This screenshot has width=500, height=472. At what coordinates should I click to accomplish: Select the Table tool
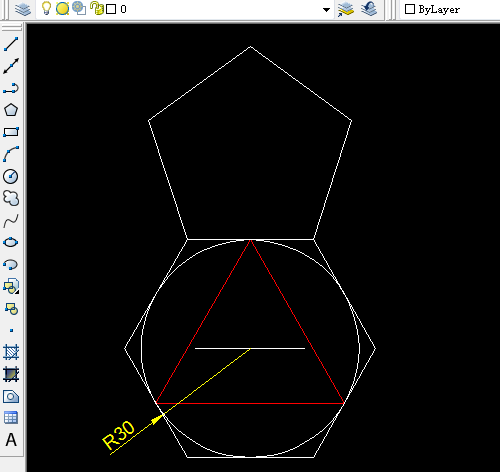(x=11, y=418)
